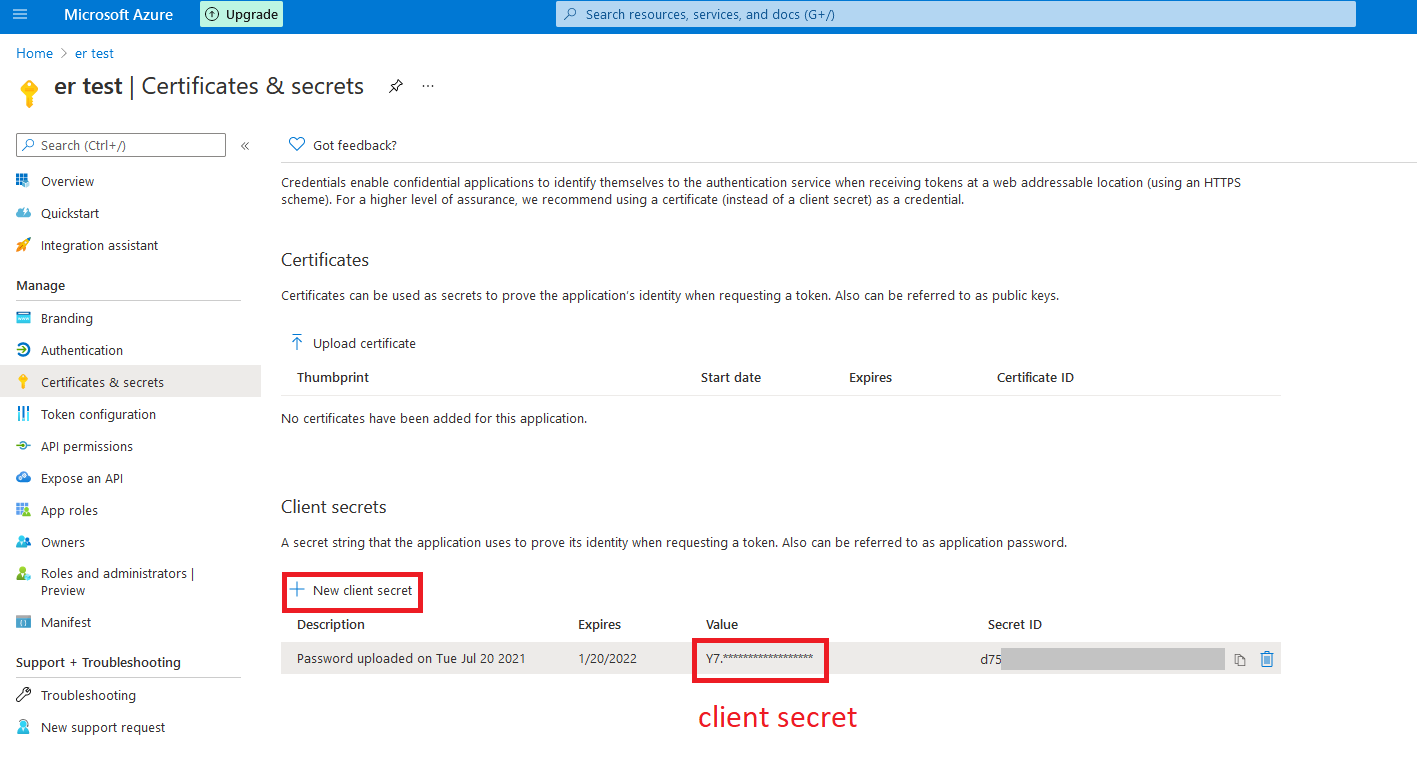Collapse the left sidebar menu
The width and height of the screenshot is (1417, 774).
point(245,146)
